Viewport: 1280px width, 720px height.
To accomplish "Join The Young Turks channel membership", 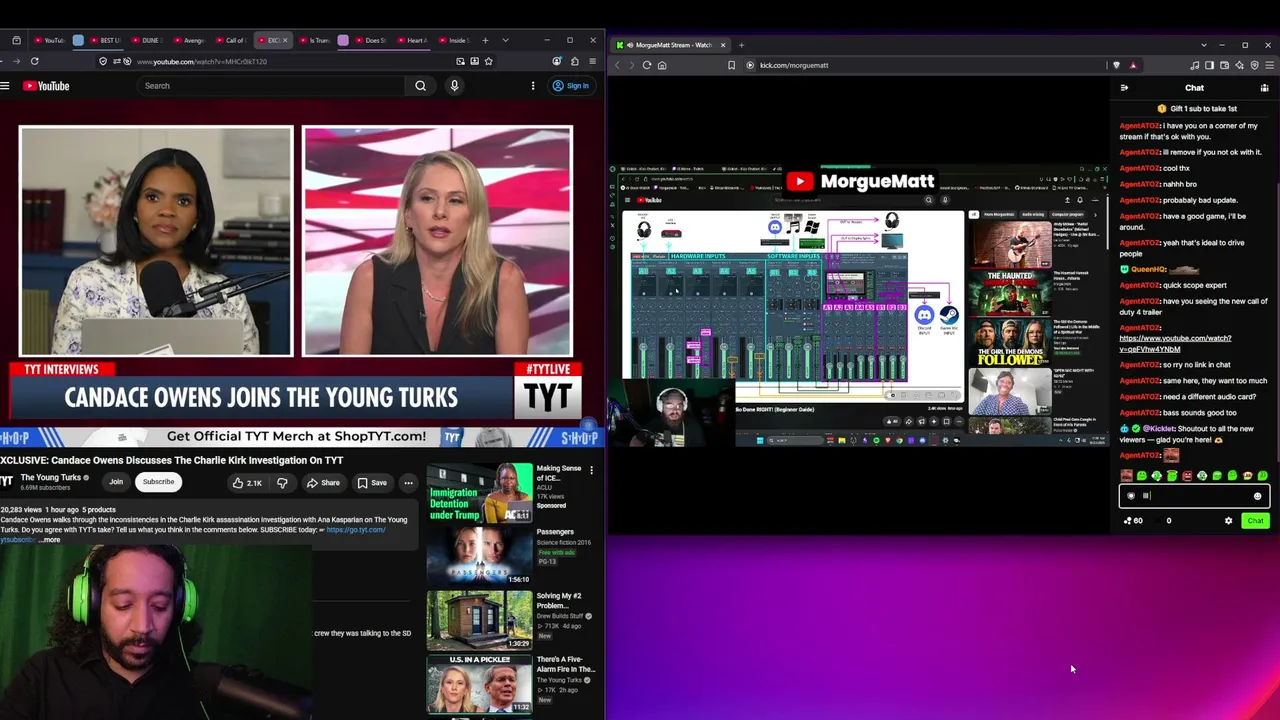I will (x=116, y=482).
